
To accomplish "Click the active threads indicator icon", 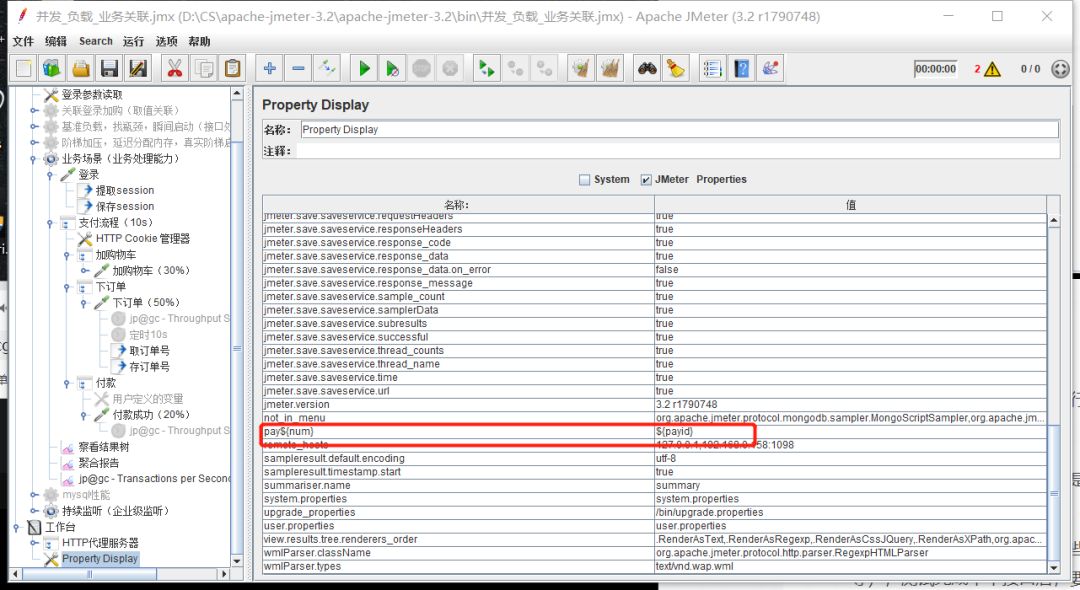I will 1061,69.
